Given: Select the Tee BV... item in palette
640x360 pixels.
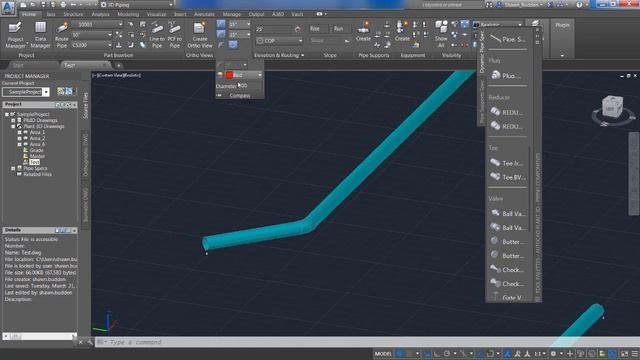Looking at the screenshot, I should pos(507,177).
